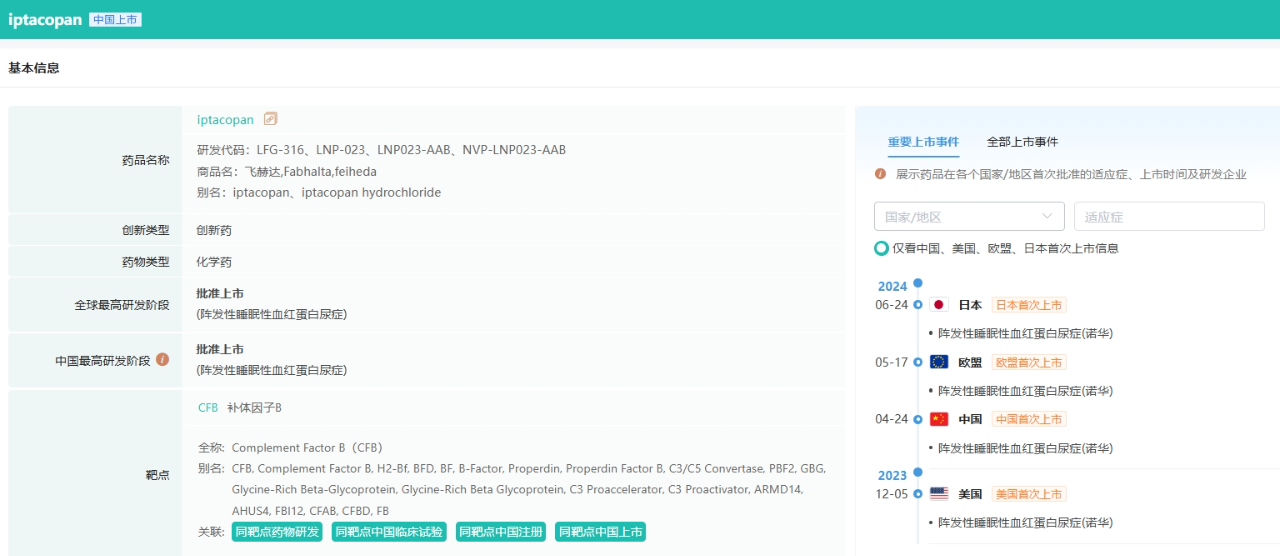Viewport: 1280px width, 556px height.
Task: Click the 研发代码 line with LFG-316
Action: click(x=381, y=150)
